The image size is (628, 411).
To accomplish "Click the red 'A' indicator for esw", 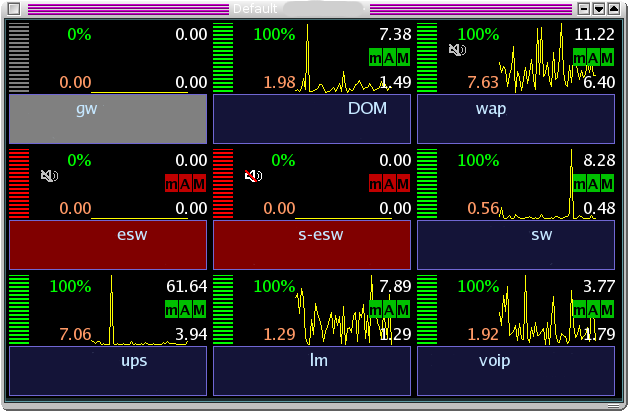I will 185,184.
